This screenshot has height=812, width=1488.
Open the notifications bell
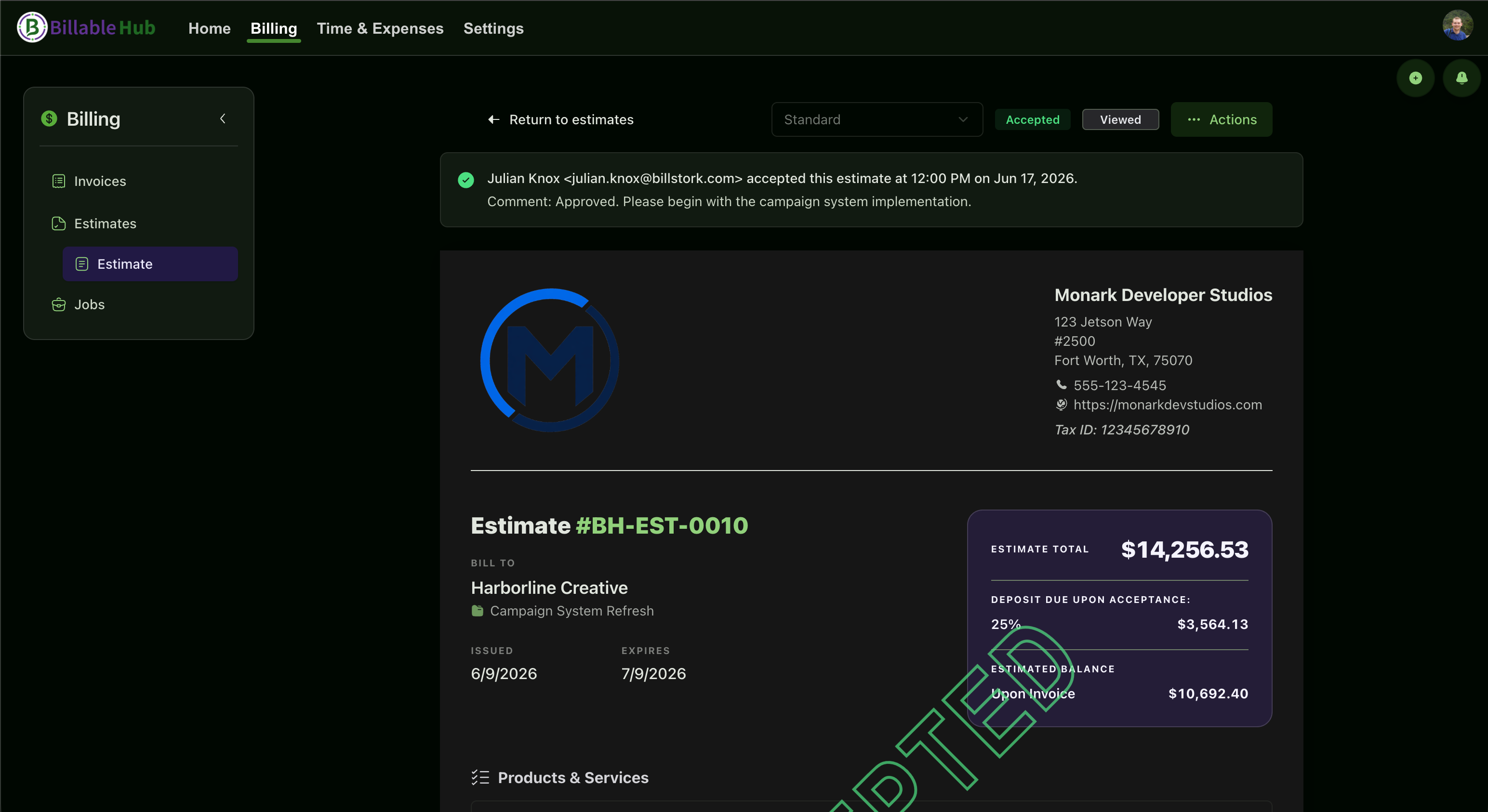[x=1461, y=78]
